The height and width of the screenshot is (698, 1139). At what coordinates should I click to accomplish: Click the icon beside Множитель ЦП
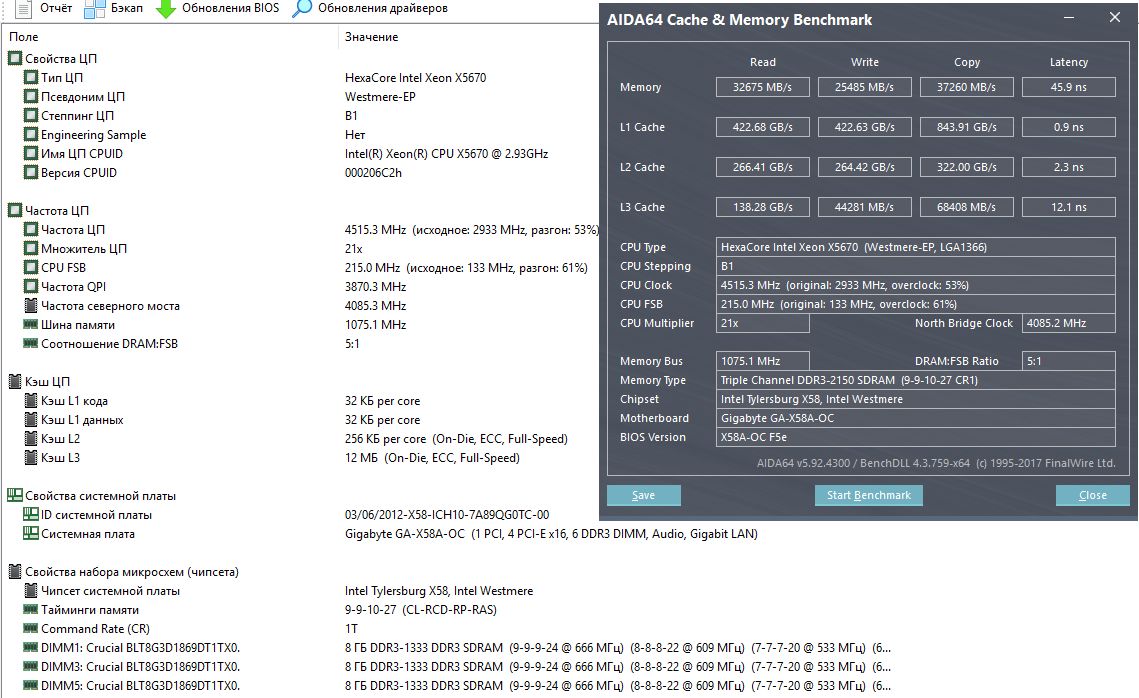[31, 248]
